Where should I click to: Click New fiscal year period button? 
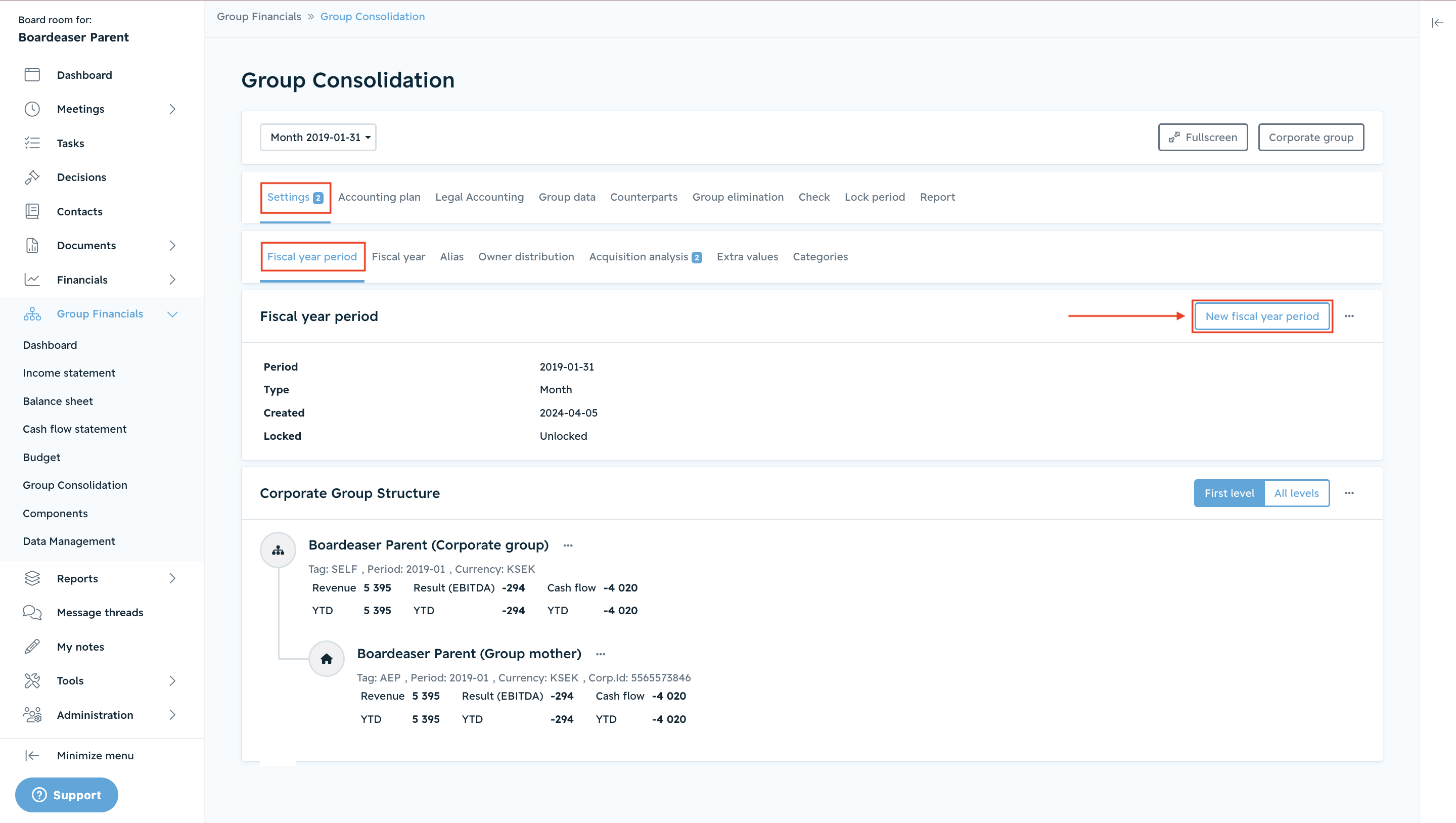[1261, 316]
